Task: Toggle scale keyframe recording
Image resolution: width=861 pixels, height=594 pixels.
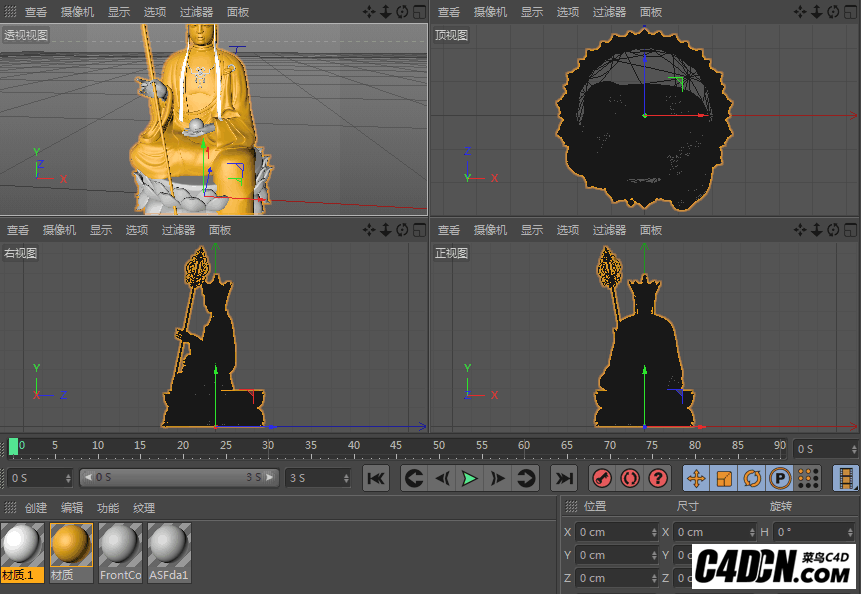Action: 724,478
